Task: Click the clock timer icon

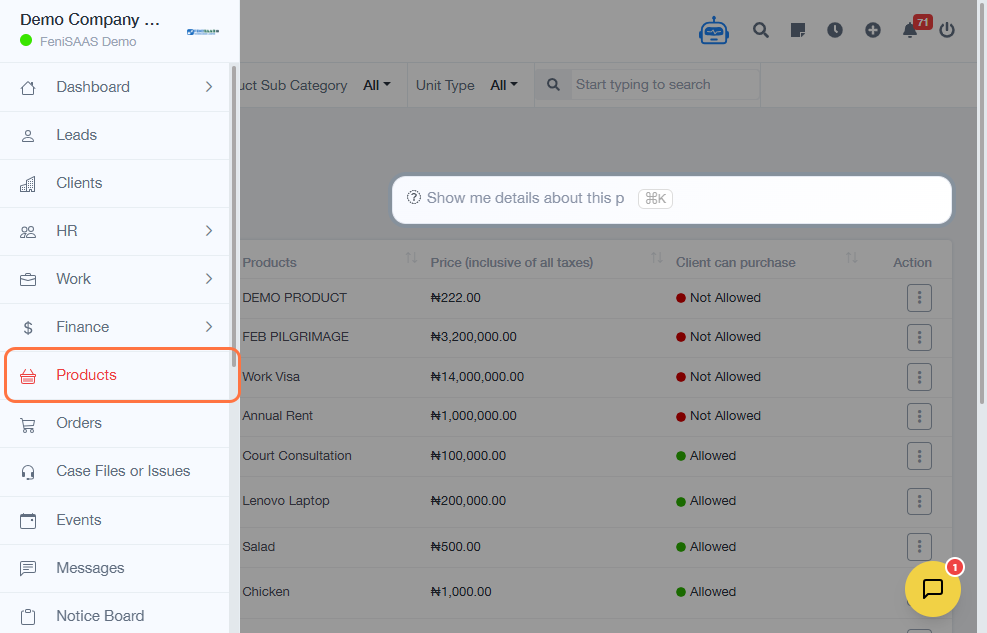Action: pos(835,30)
